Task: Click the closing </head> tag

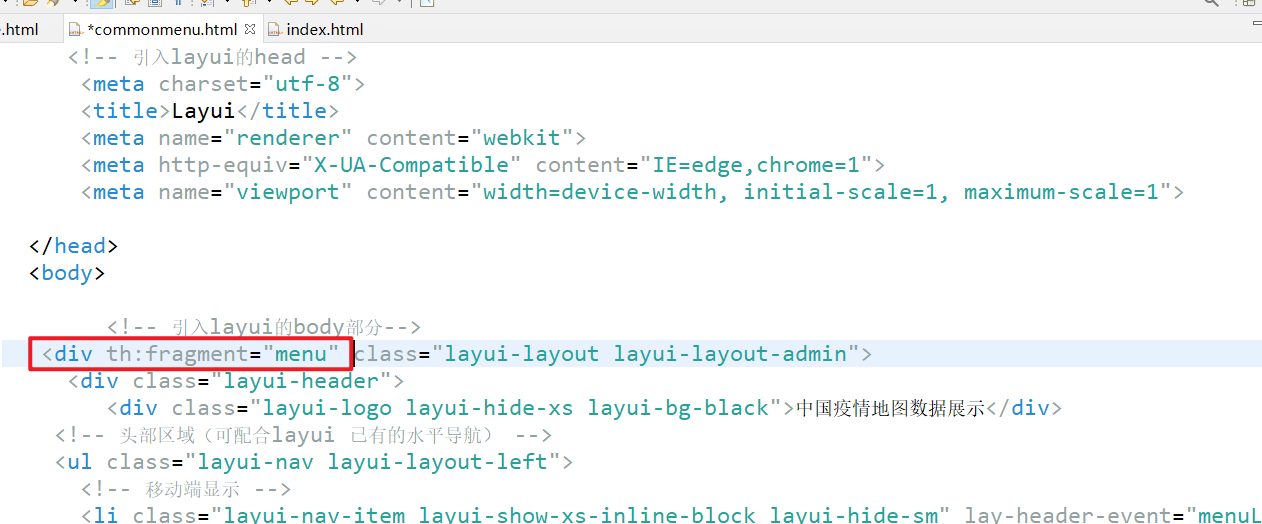Action: click(74, 246)
